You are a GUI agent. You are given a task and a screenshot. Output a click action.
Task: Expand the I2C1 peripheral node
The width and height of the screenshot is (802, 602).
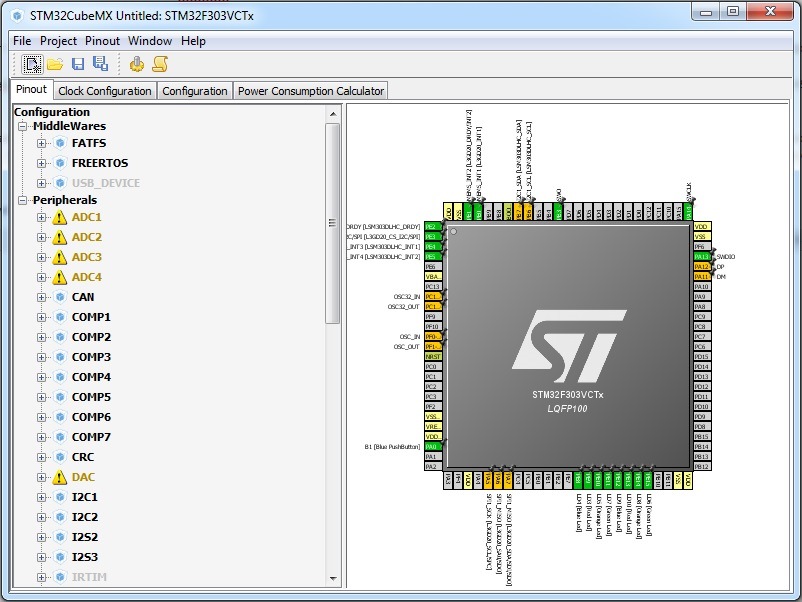tap(42, 497)
